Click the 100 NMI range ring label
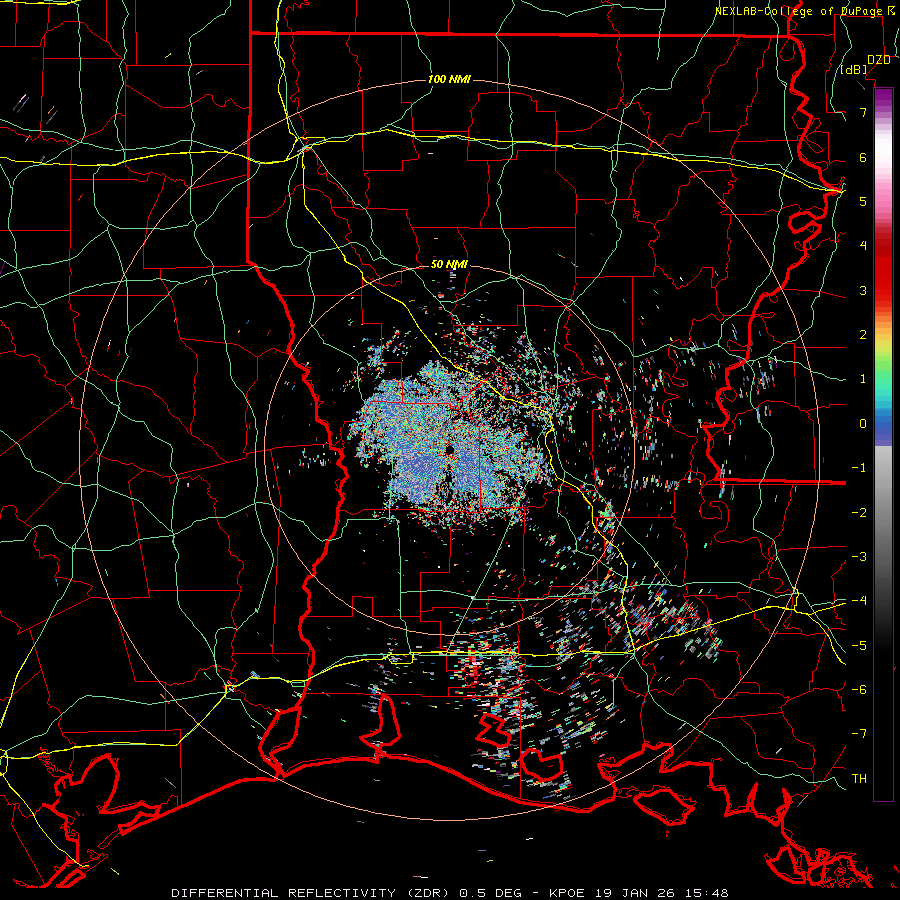Screen dimensions: 900x900 point(449,79)
